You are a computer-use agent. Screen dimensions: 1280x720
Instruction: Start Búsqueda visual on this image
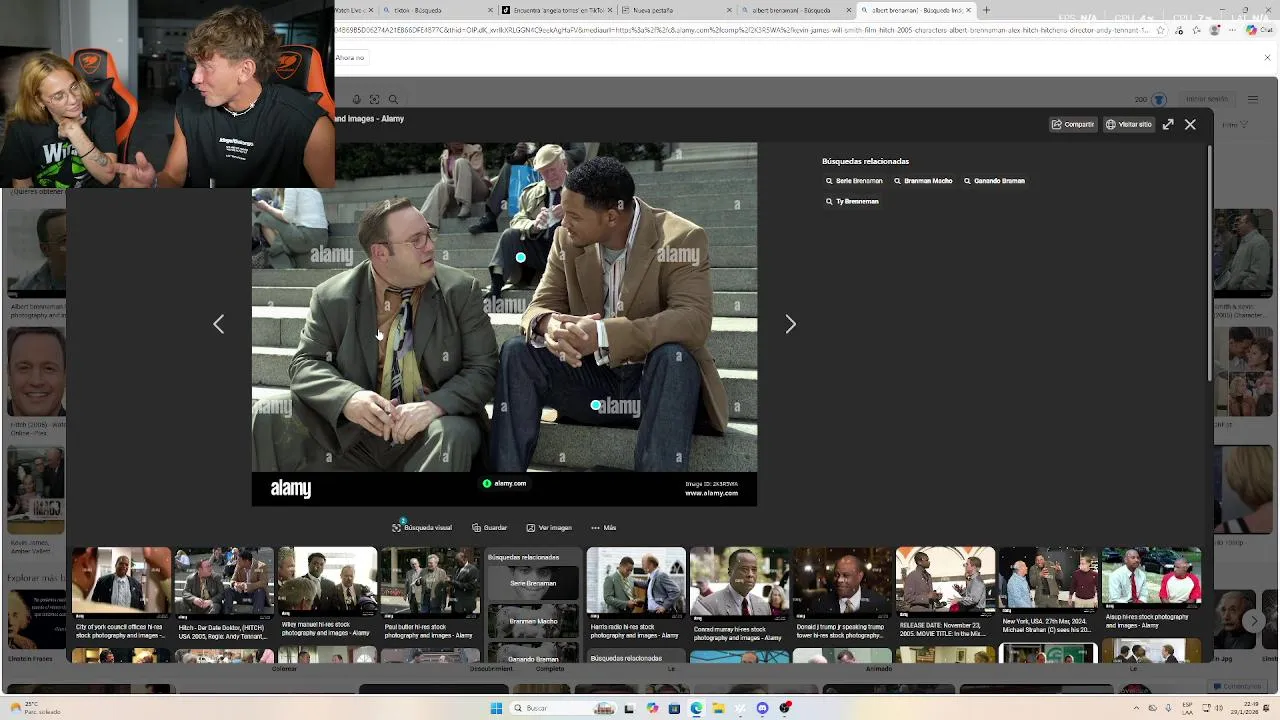coord(422,527)
